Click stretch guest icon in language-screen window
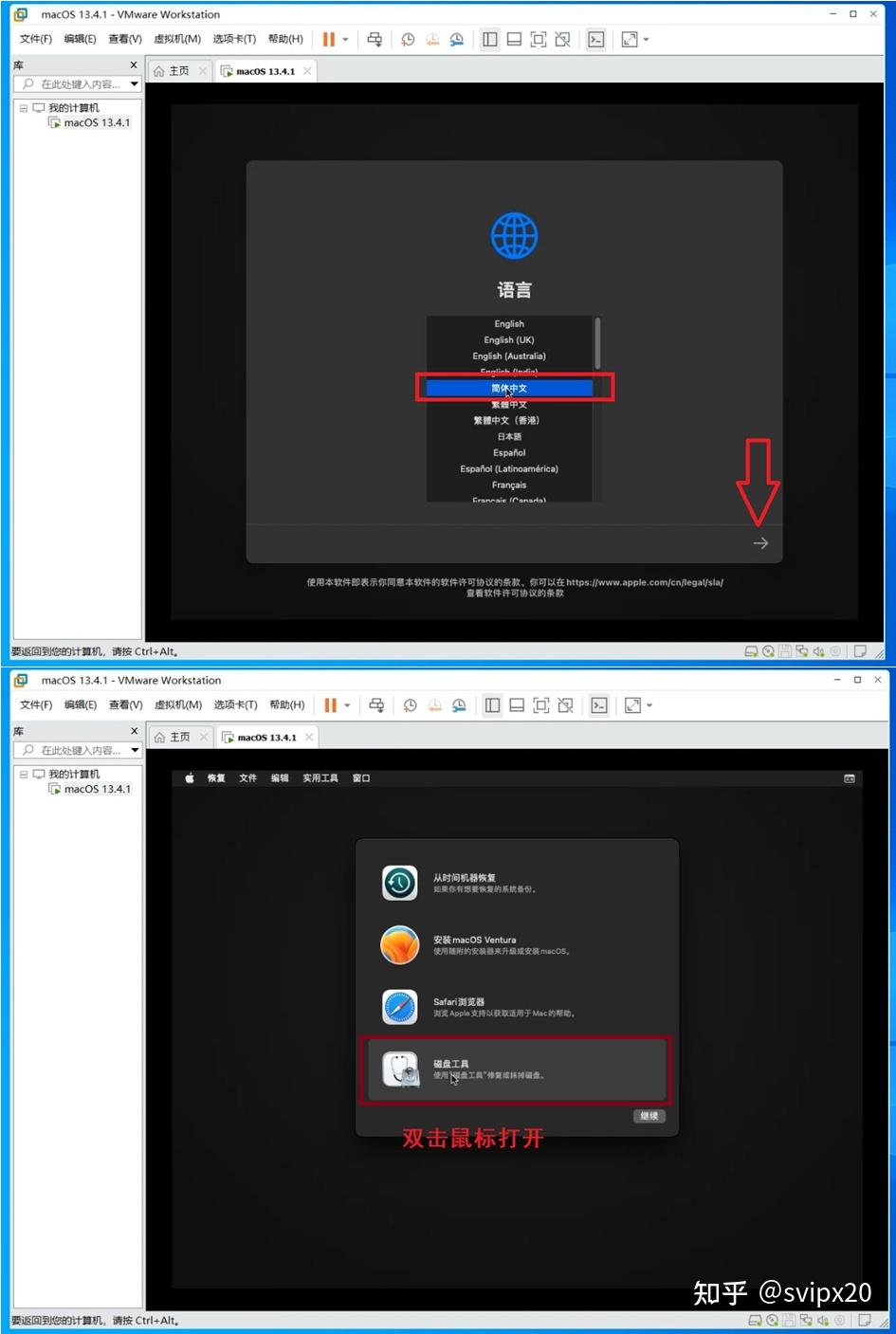This screenshot has height=1334, width=896. 630,40
